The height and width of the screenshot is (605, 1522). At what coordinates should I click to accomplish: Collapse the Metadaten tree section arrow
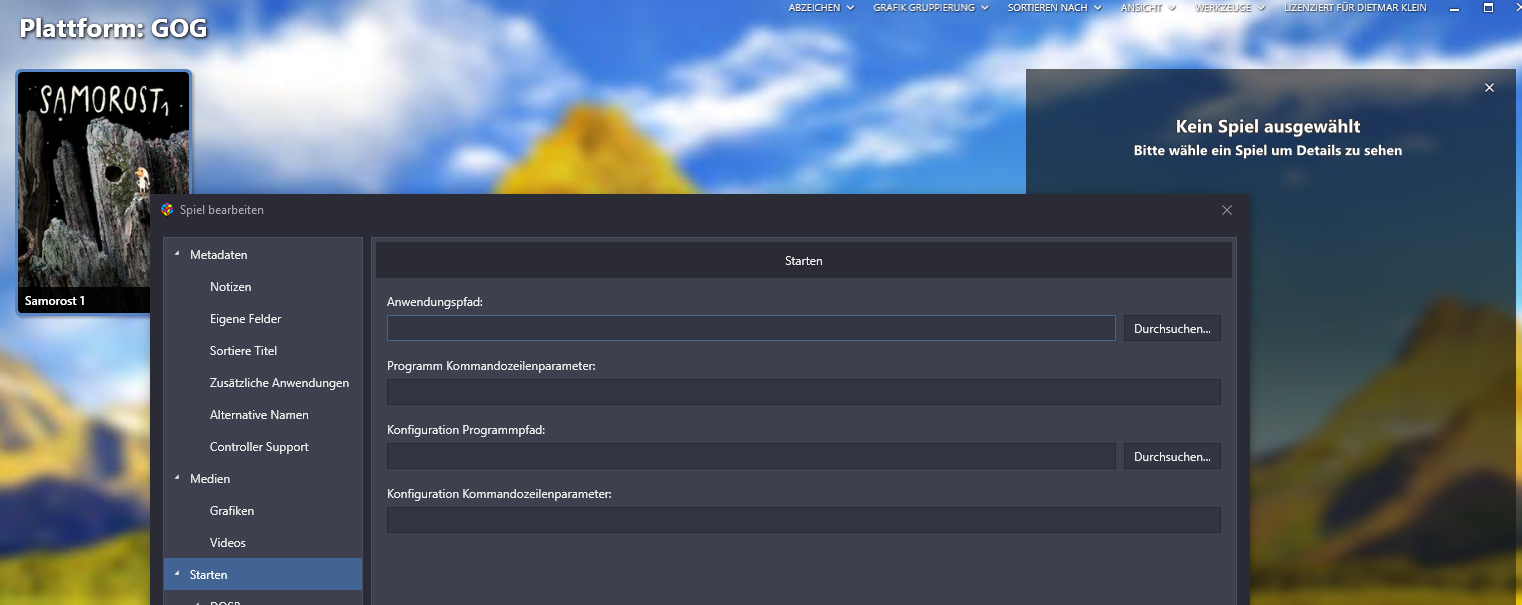click(177, 255)
